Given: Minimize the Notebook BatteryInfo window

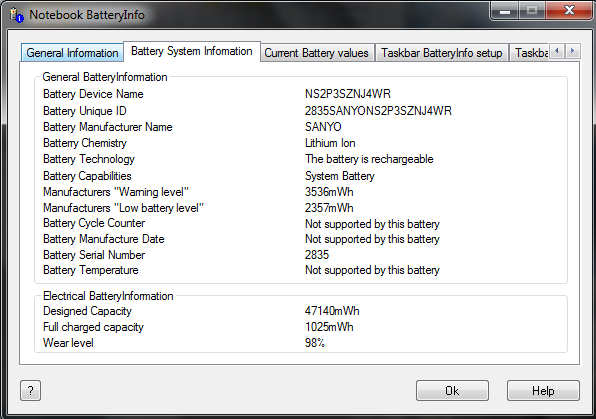Looking at the screenshot, I should tap(504, 11).
